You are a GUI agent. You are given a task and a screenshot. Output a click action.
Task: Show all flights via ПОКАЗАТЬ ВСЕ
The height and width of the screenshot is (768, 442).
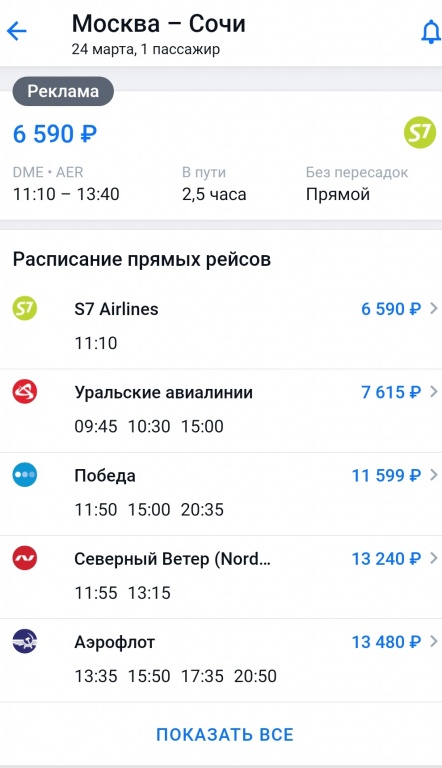tap(225, 734)
